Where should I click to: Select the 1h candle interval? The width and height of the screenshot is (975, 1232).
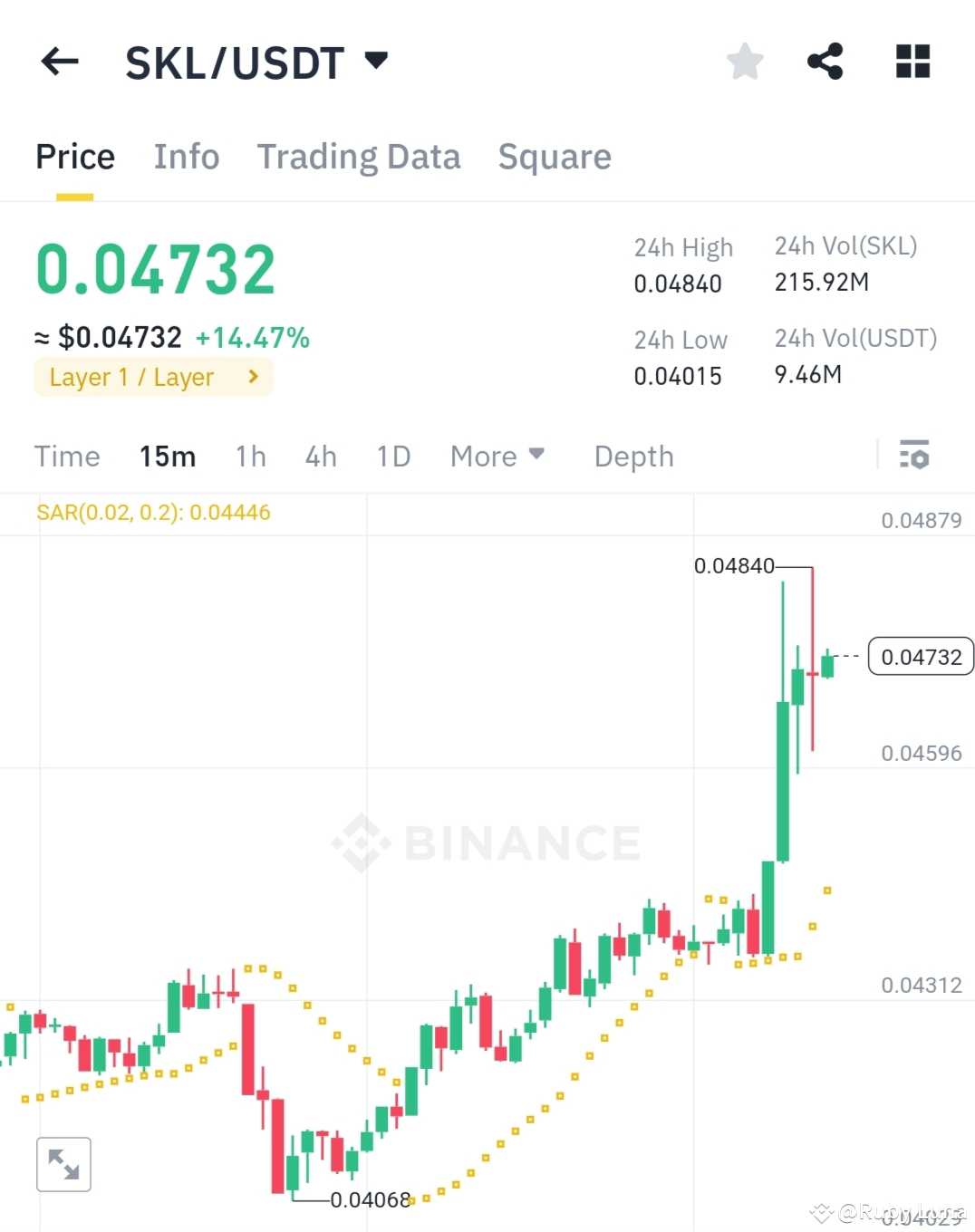(250, 456)
